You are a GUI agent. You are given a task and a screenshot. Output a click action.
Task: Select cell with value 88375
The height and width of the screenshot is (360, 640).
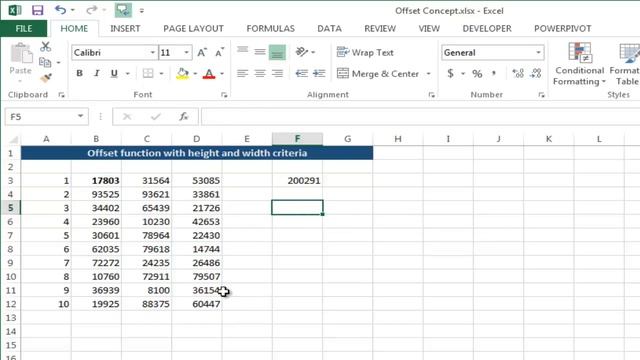tap(147, 304)
